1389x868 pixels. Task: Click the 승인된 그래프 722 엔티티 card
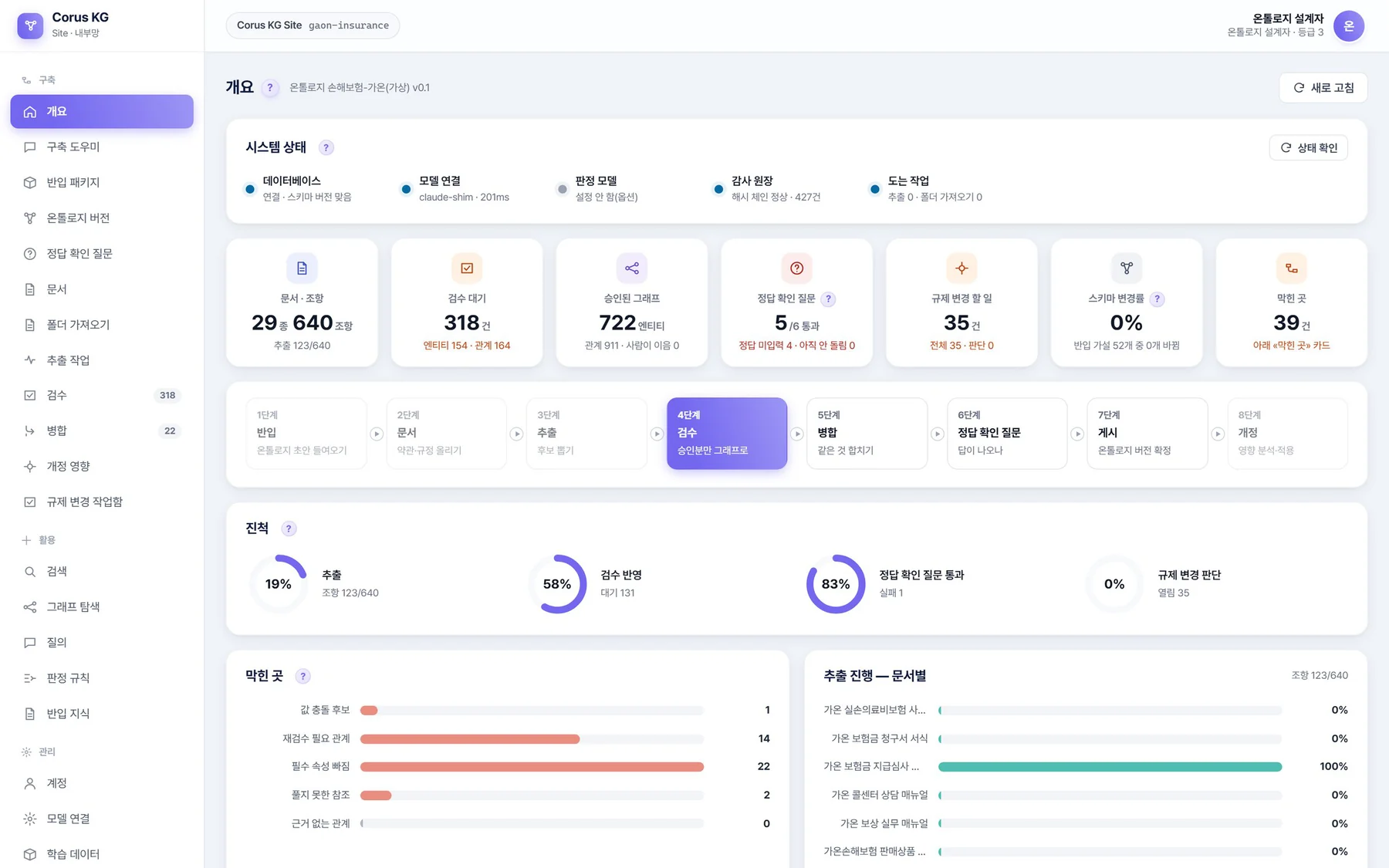[x=632, y=302]
